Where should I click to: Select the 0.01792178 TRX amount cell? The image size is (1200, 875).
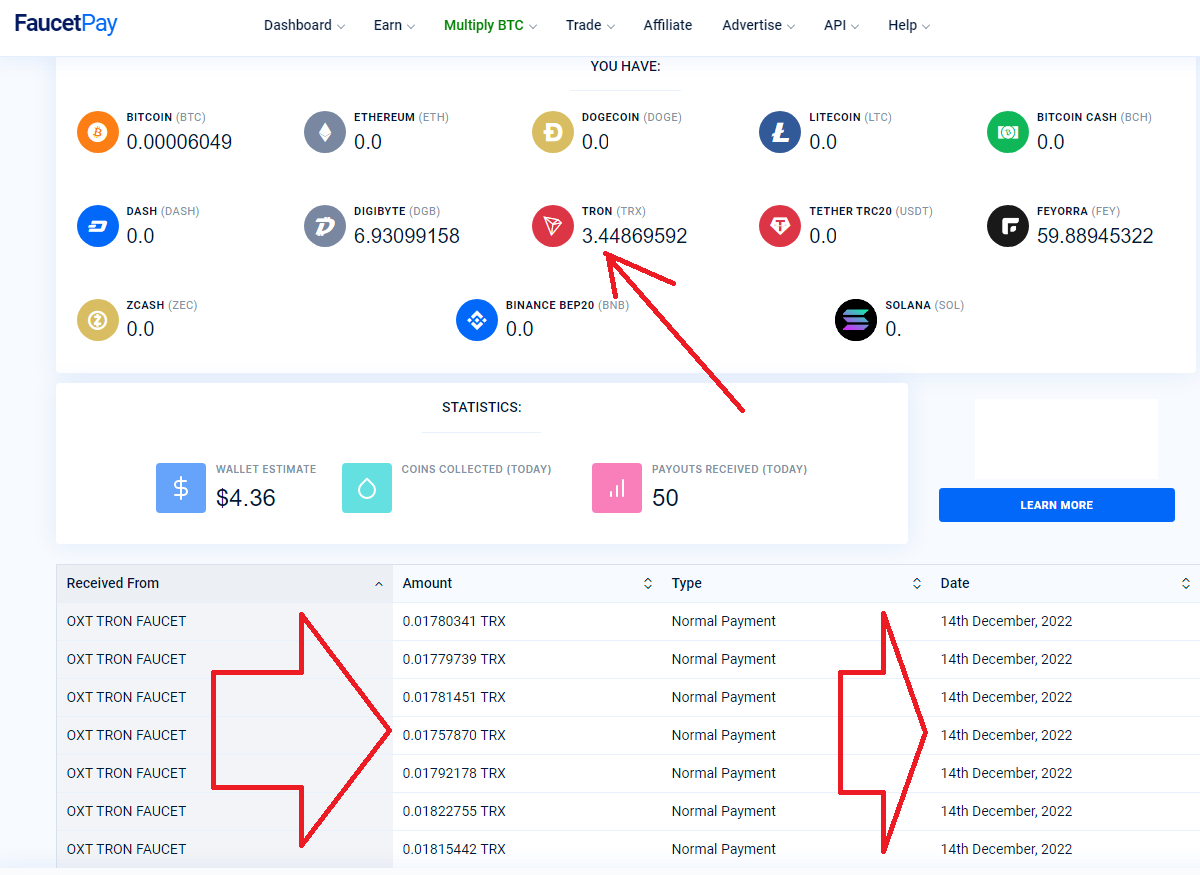coord(527,773)
